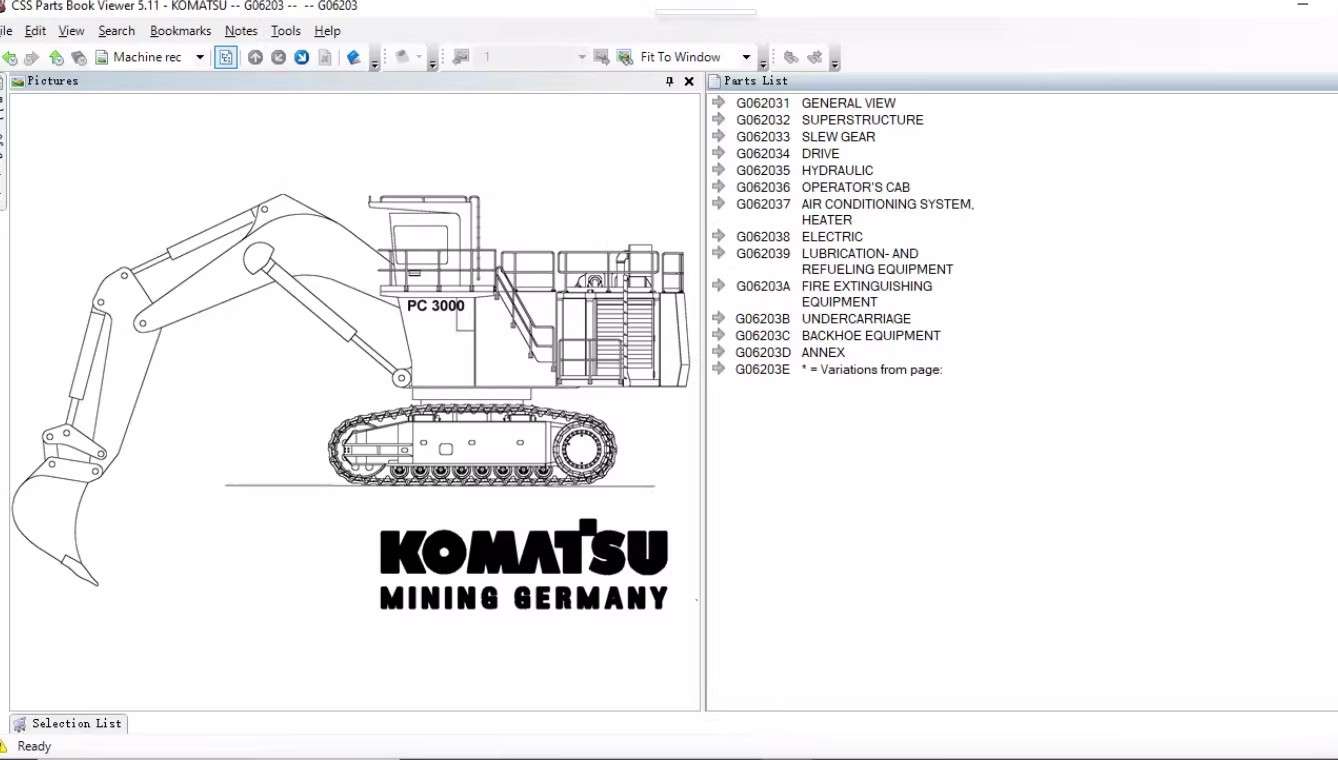This screenshot has width=1338, height=760.
Task: Expand the toolbar overflow arrow after bookmark icon
Action: [374, 63]
